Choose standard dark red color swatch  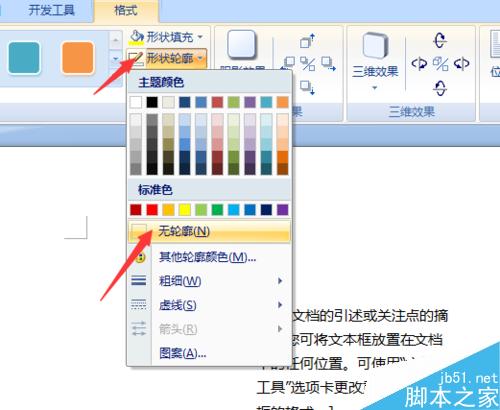(x=136, y=210)
